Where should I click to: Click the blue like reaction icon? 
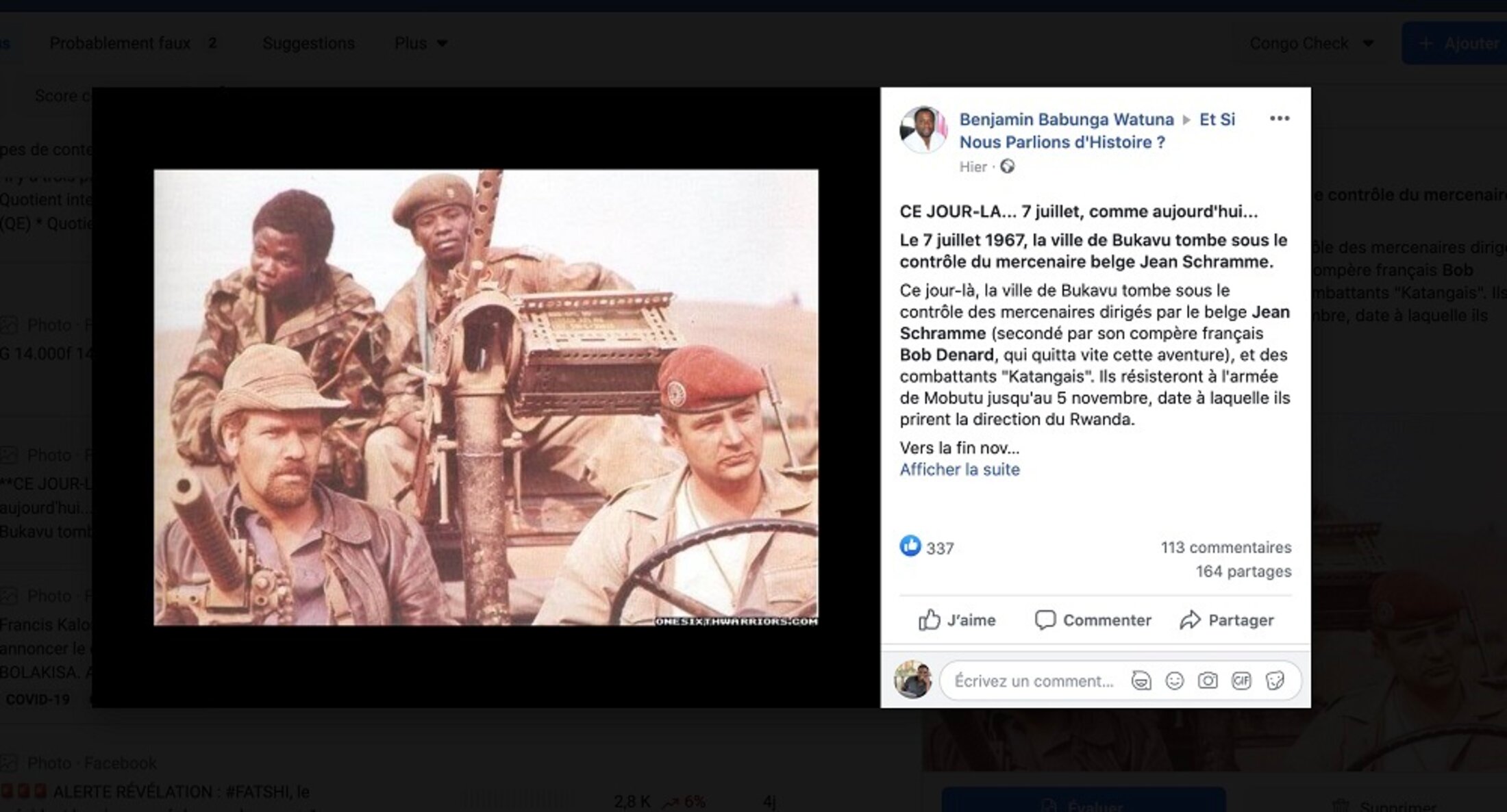click(910, 546)
